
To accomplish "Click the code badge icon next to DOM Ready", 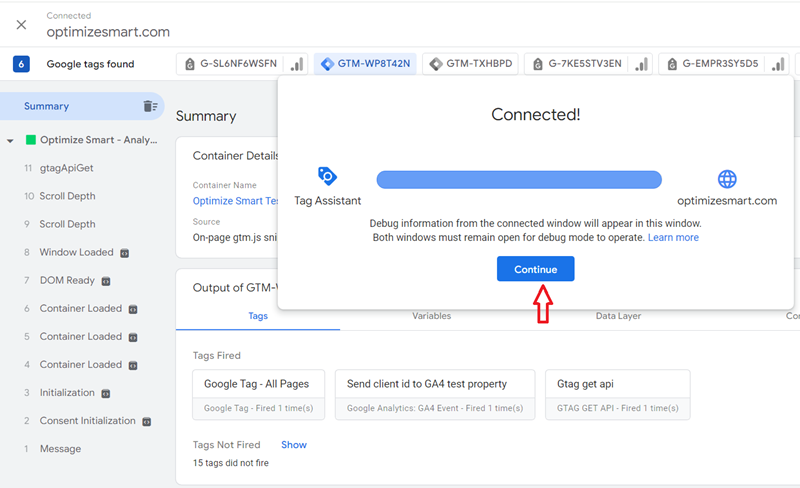I will click(x=106, y=281).
